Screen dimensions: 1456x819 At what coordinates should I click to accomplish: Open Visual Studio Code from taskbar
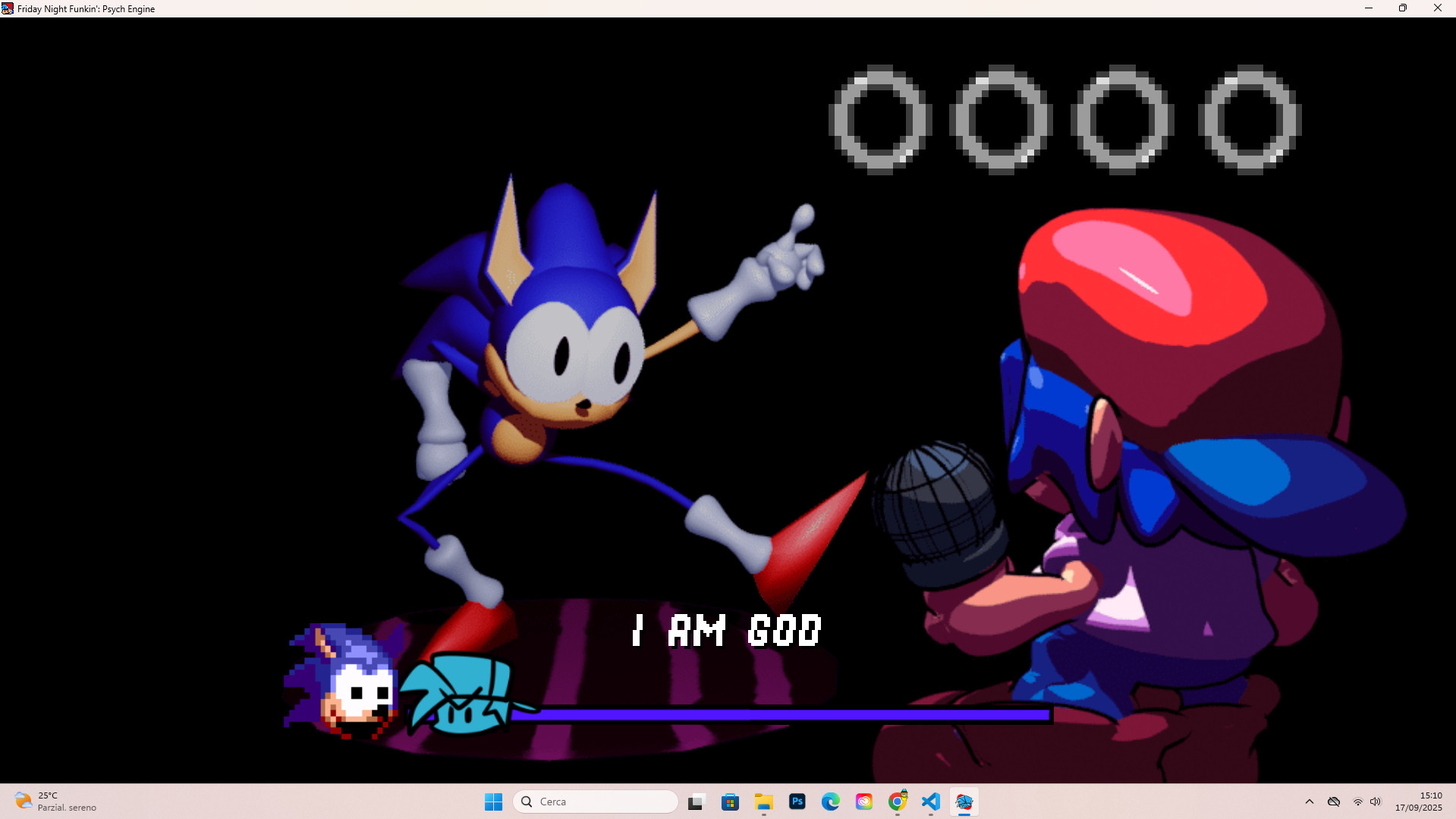(x=931, y=802)
